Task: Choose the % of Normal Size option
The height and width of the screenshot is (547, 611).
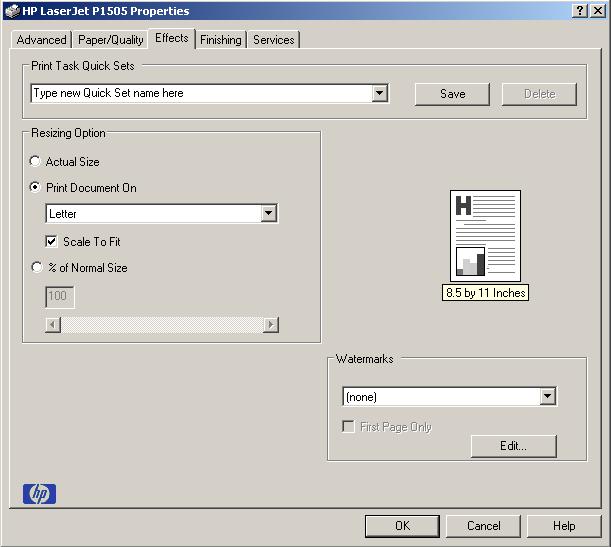Action: pyautogui.click(x=37, y=267)
